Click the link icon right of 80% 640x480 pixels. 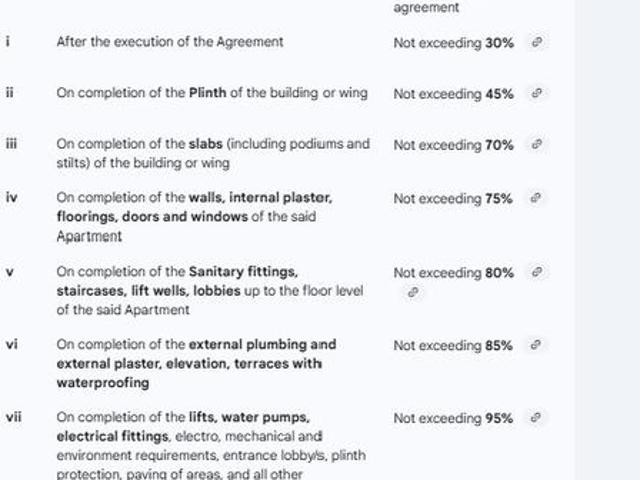(537, 273)
